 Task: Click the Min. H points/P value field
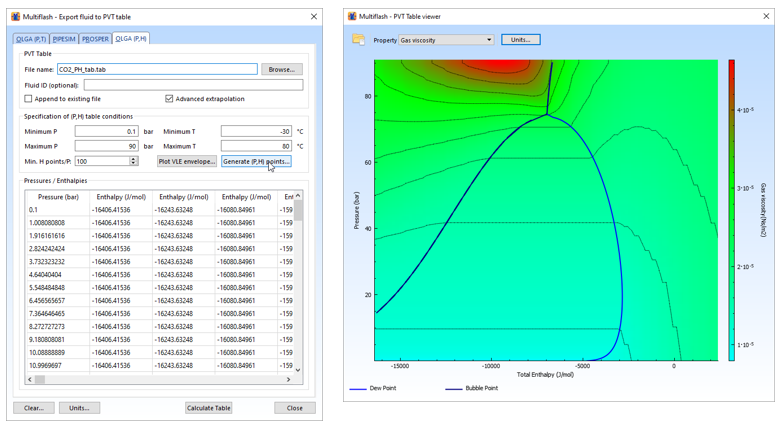point(102,161)
